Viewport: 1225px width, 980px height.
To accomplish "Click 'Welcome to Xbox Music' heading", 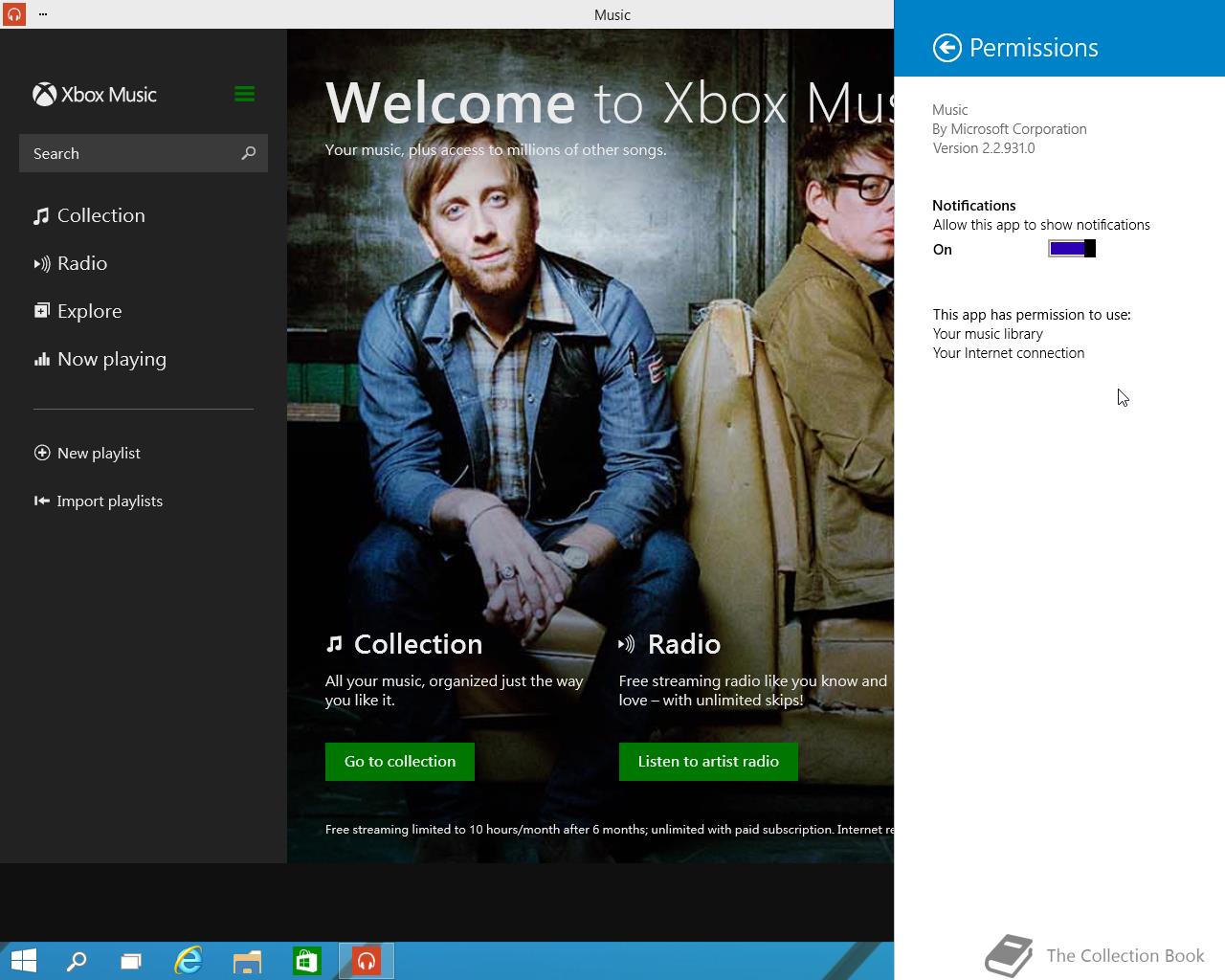I will 610,102.
